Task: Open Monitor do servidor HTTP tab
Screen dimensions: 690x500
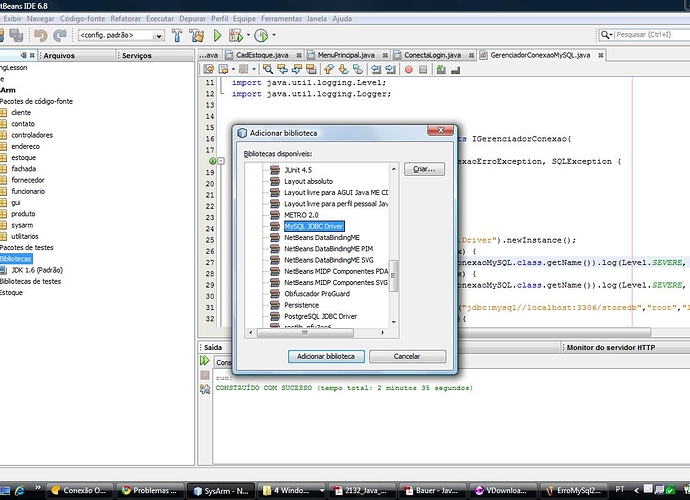Action: (611, 347)
